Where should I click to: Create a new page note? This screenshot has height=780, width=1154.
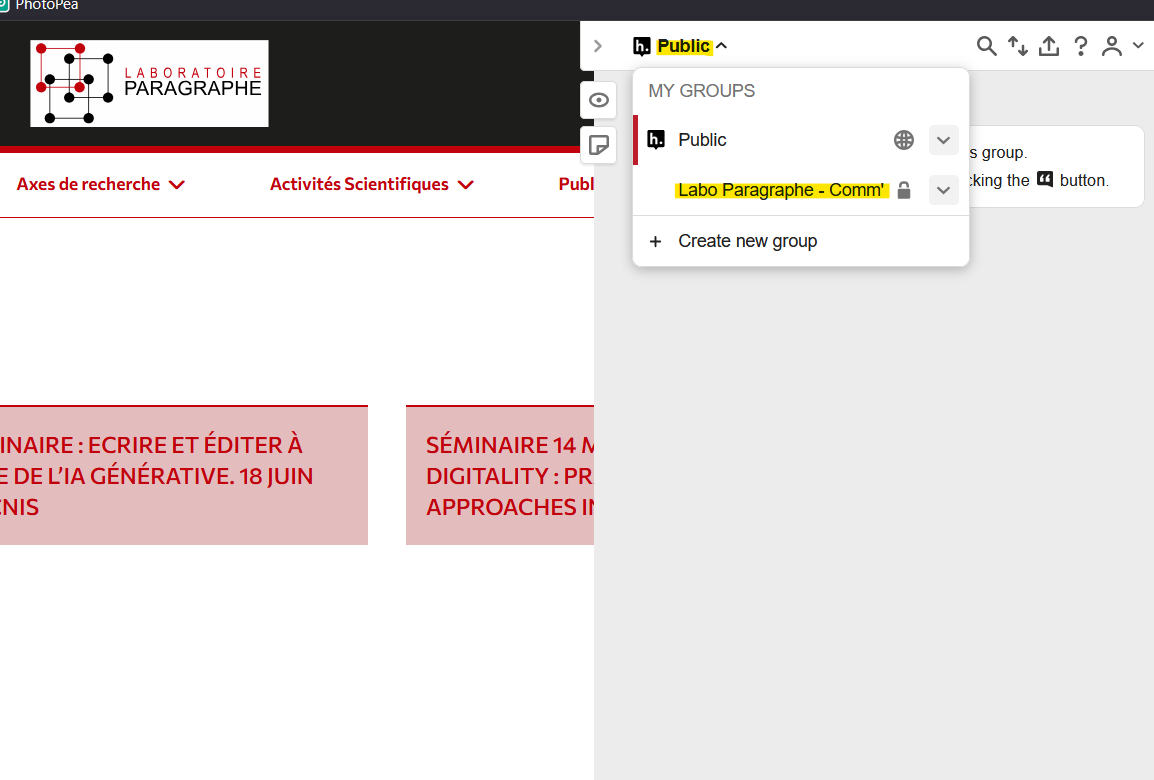[599, 145]
